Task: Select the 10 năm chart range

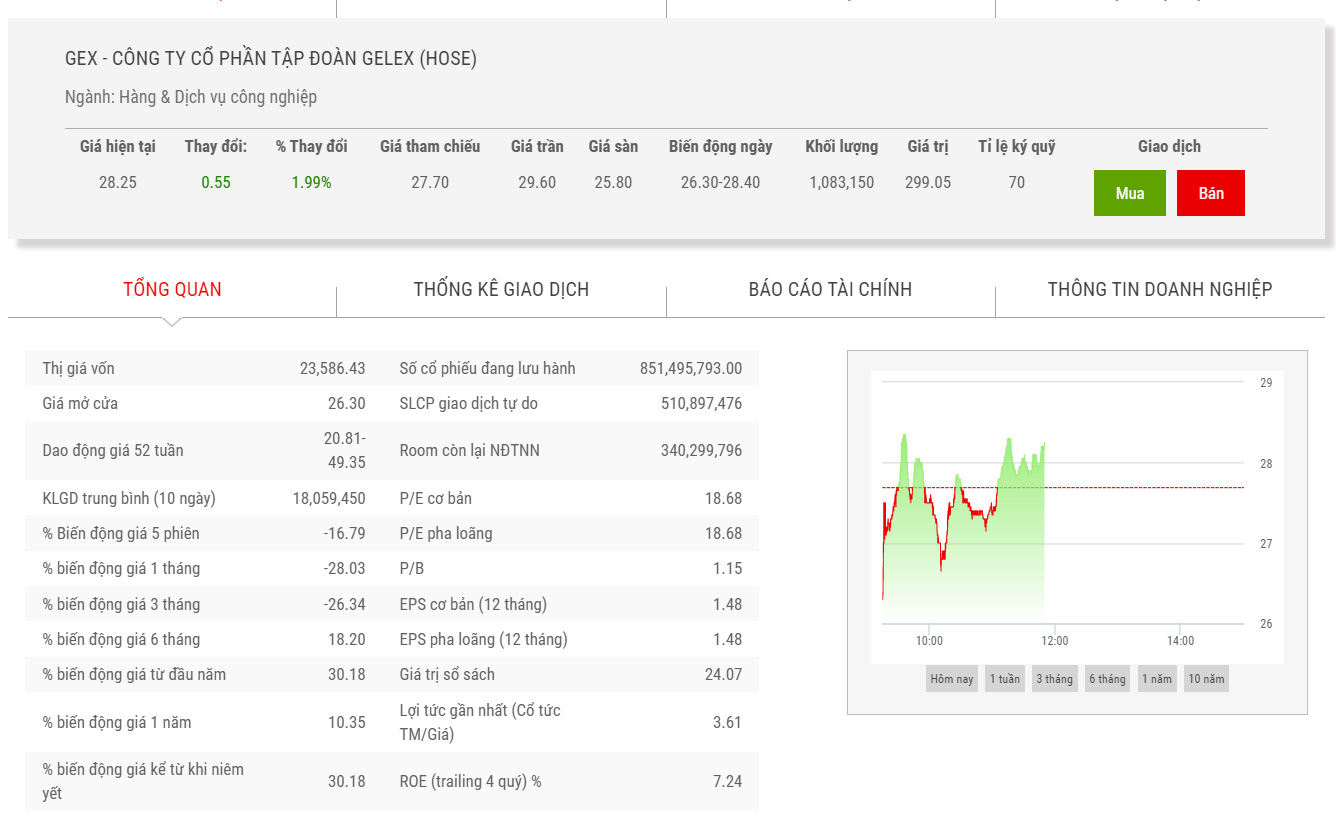Action: [x=1206, y=679]
